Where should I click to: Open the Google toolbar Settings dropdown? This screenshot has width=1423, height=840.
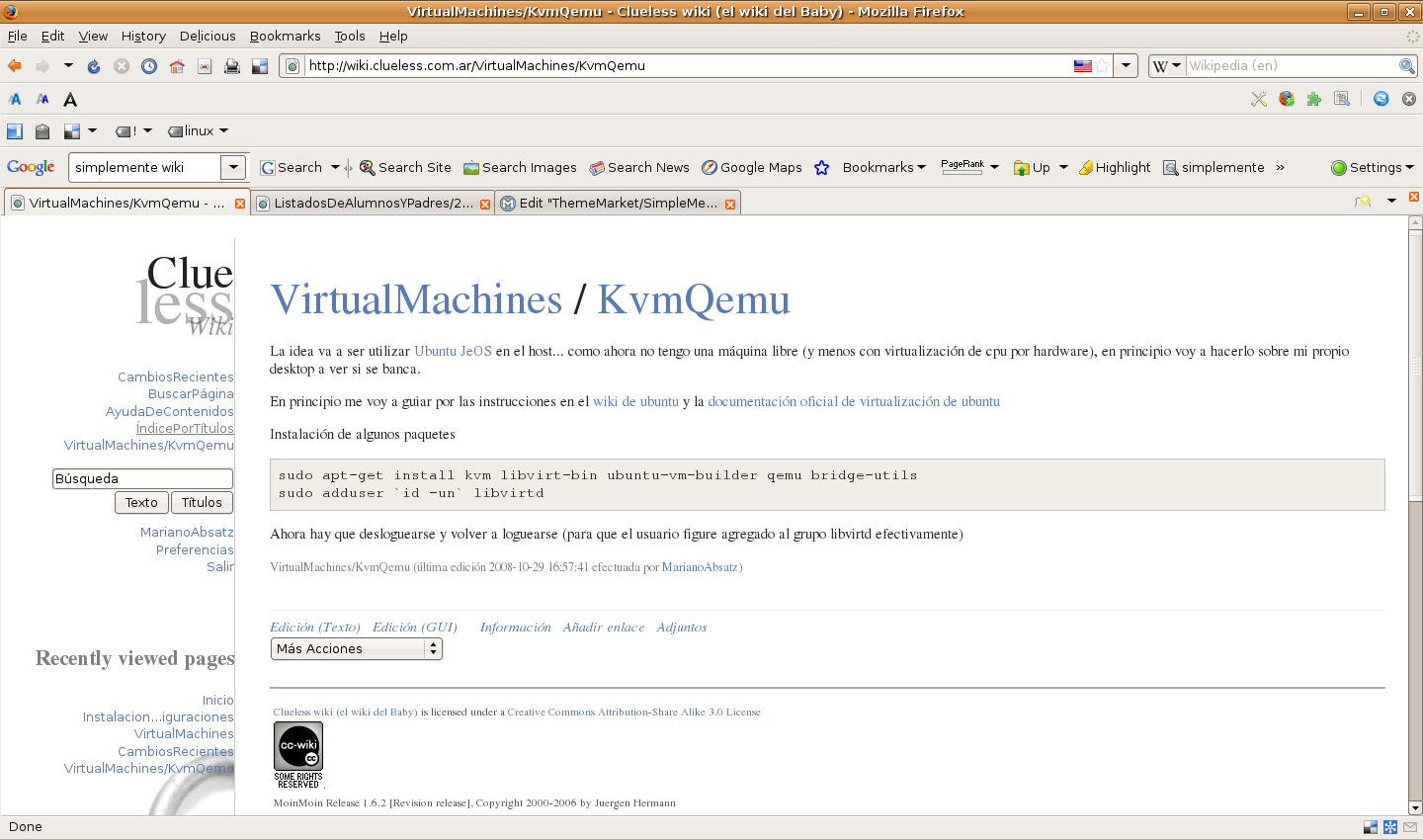click(x=1373, y=168)
